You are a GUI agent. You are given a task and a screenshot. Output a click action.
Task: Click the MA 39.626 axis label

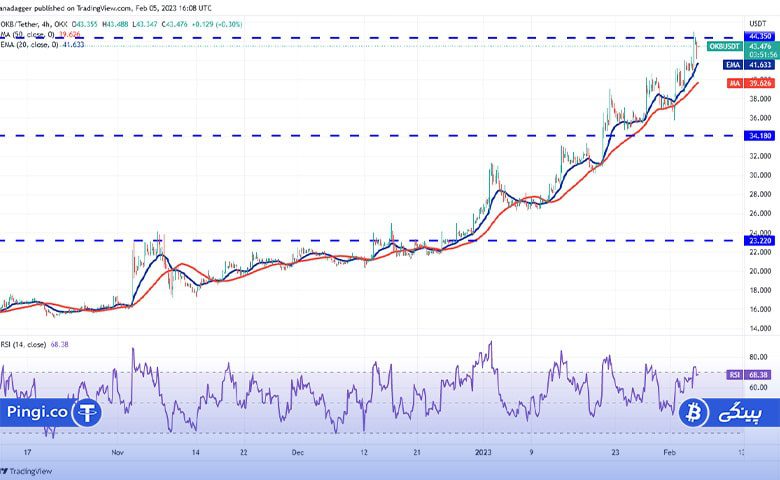click(751, 83)
